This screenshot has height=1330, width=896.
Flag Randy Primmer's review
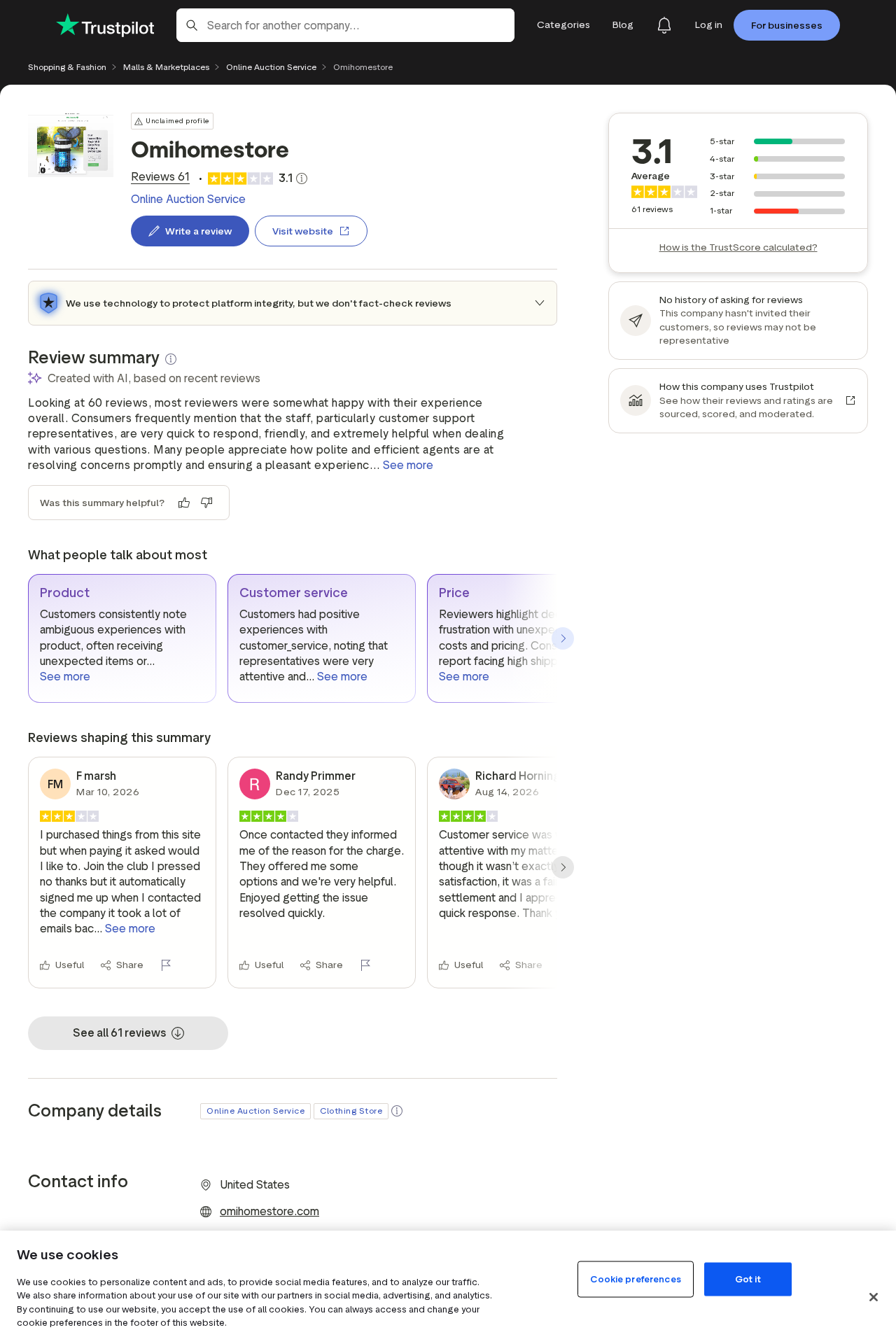365,965
